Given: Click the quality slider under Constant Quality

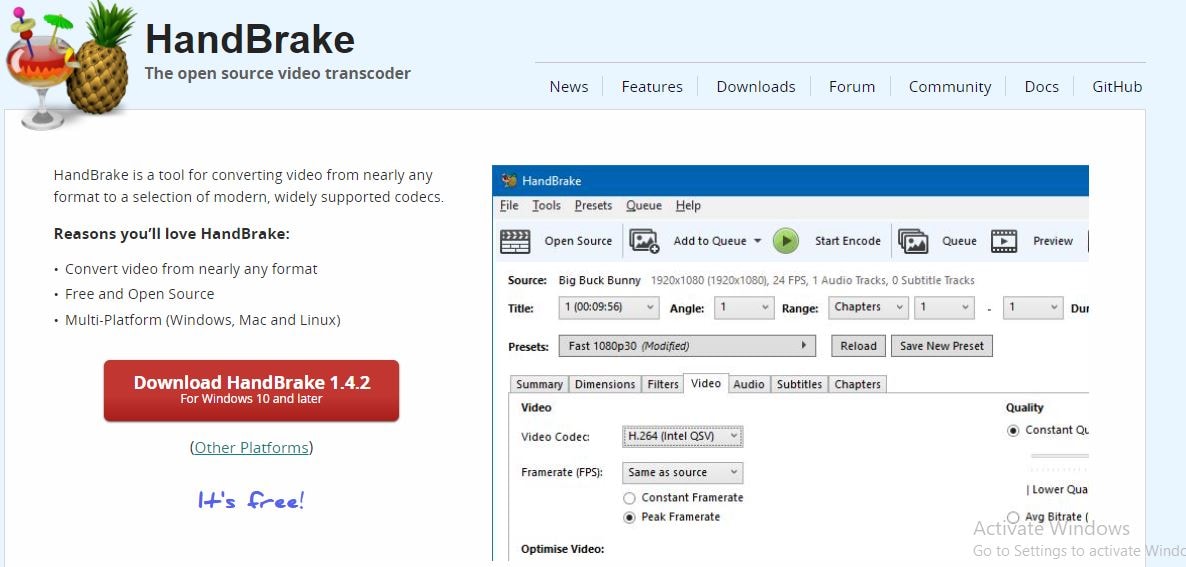Looking at the screenshot, I should 1059,456.
